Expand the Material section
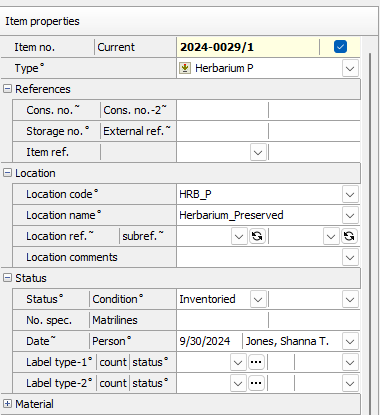The image size is (380, 415). (7, 404)
